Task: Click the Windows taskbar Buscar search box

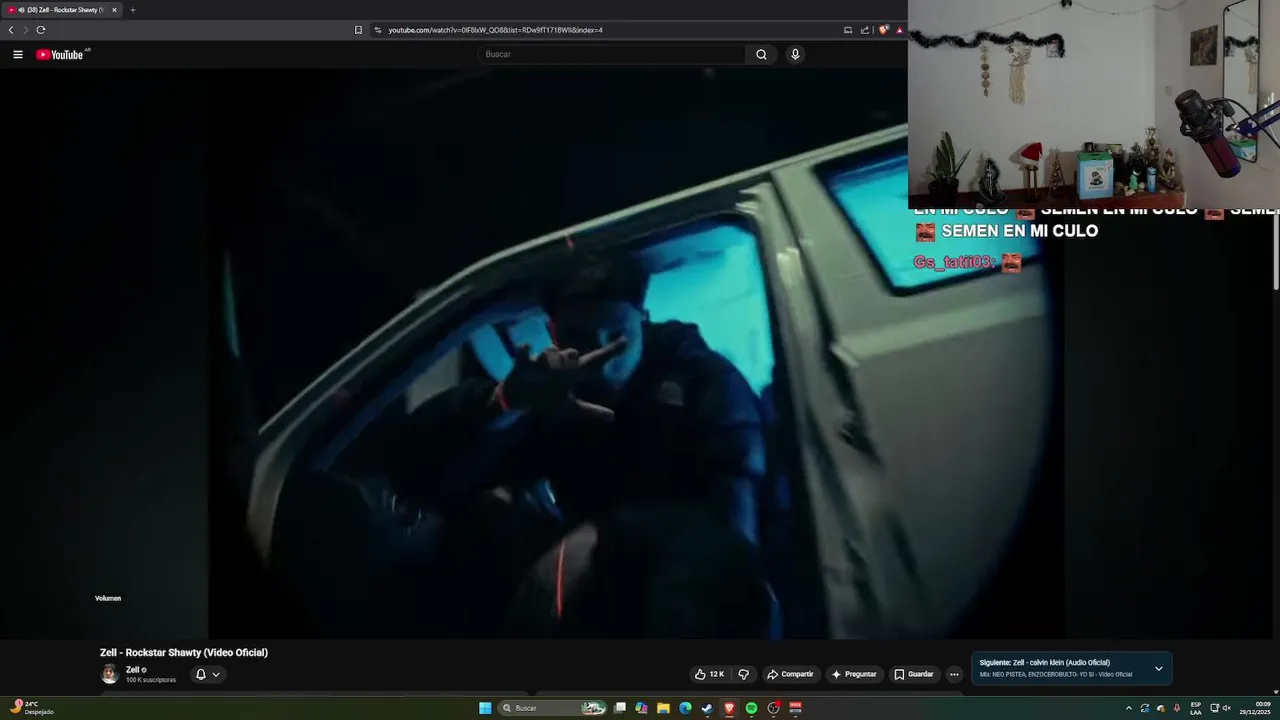Action: pos(553,708)
